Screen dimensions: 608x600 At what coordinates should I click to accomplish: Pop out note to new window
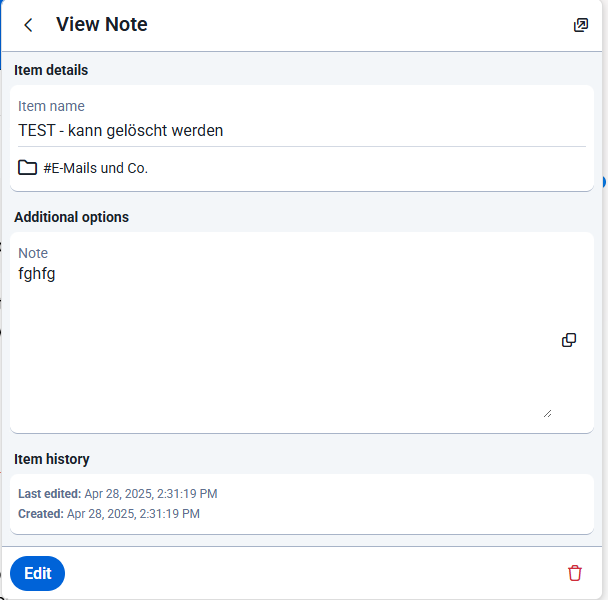tap(580, 25)
